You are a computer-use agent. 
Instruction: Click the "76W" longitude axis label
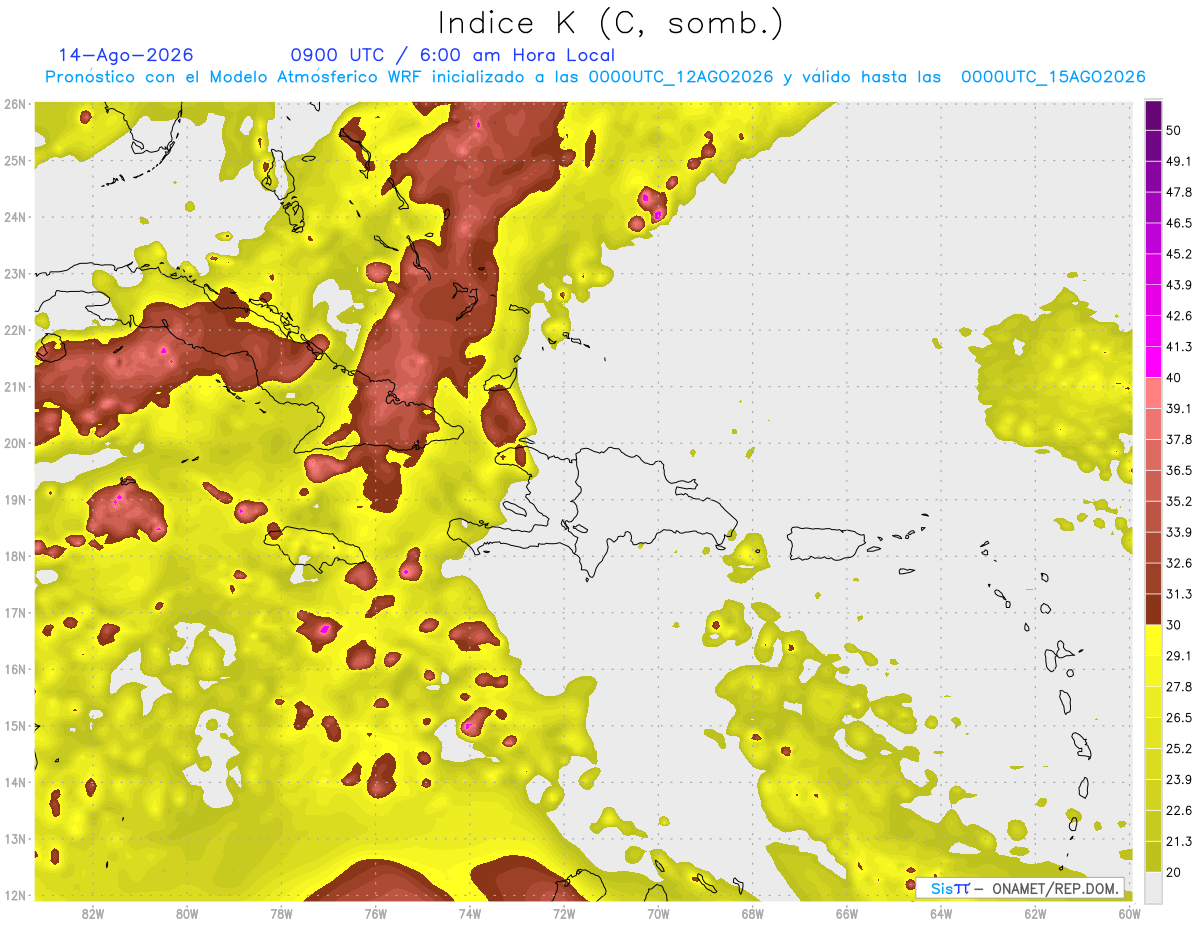point(375,914)
